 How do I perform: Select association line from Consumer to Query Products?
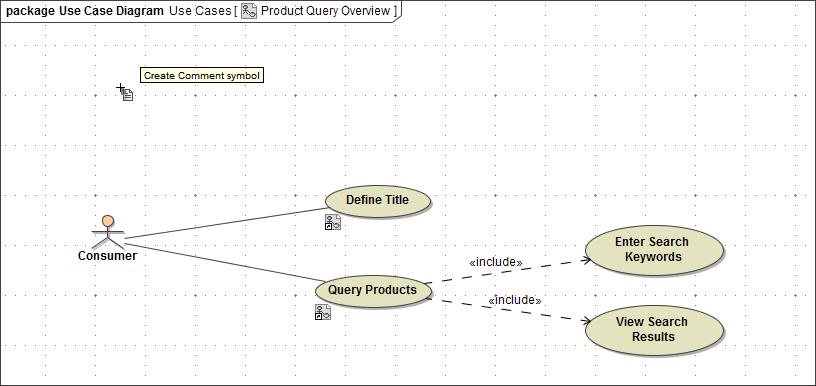click(x=225, y=262)
